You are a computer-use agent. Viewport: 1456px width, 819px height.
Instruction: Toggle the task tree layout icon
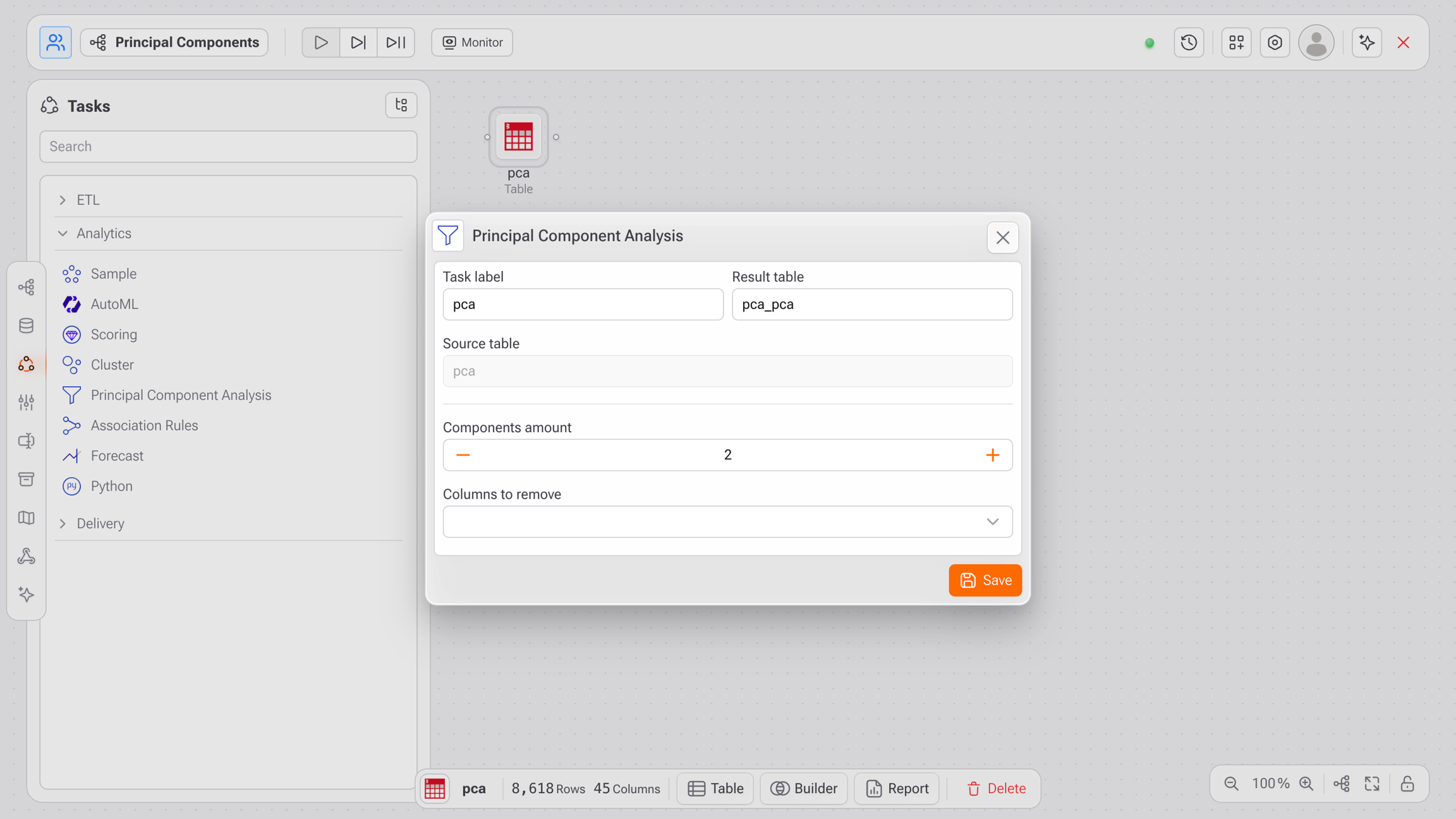401,105
